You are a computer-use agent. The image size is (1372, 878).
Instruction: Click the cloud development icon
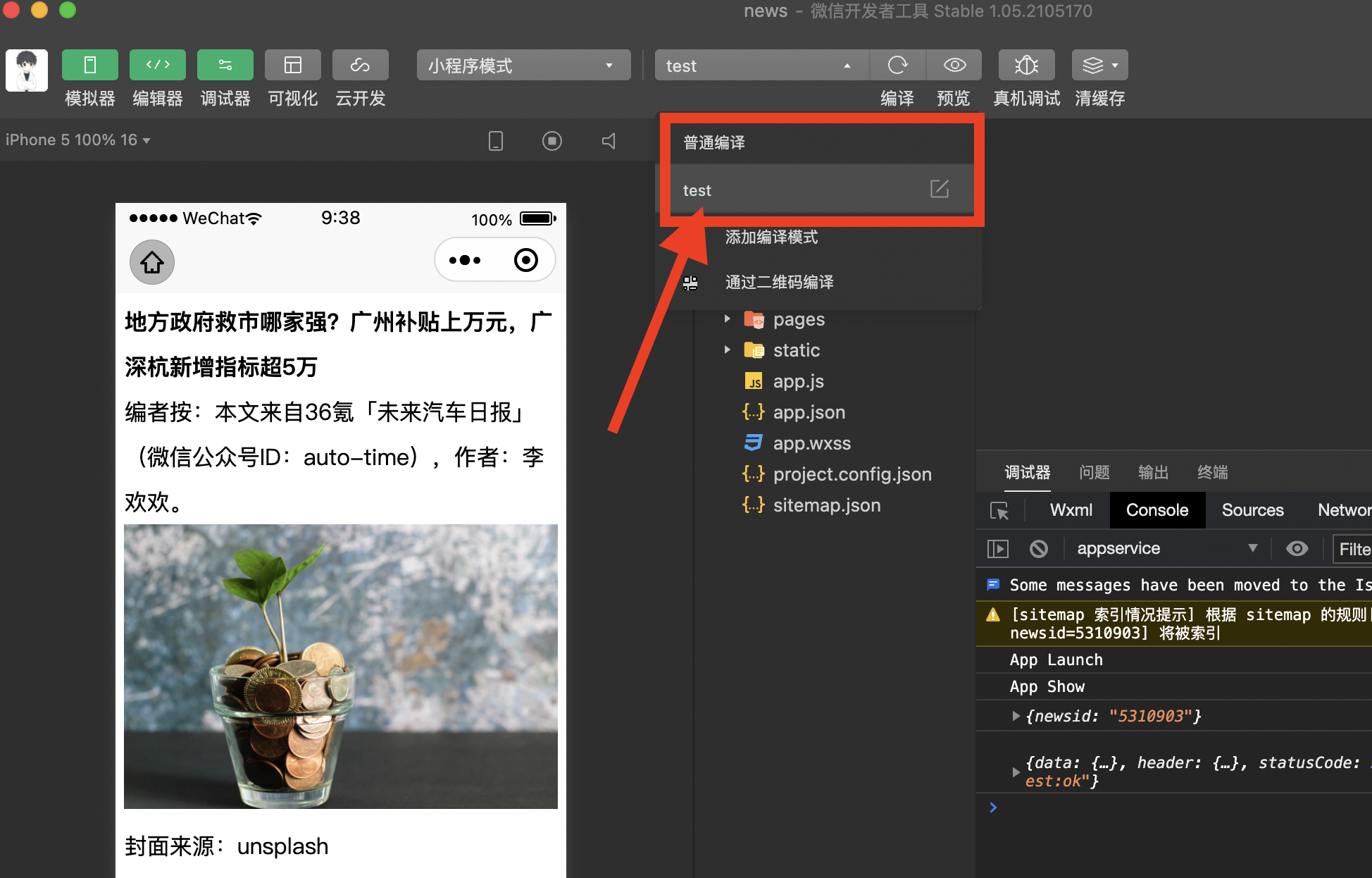click(360, 66)
